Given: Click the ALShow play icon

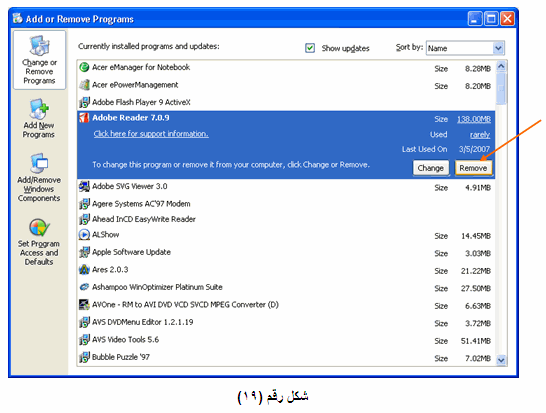Looking at the screenshot, I should pyautogui.click(x=84, y=235).
